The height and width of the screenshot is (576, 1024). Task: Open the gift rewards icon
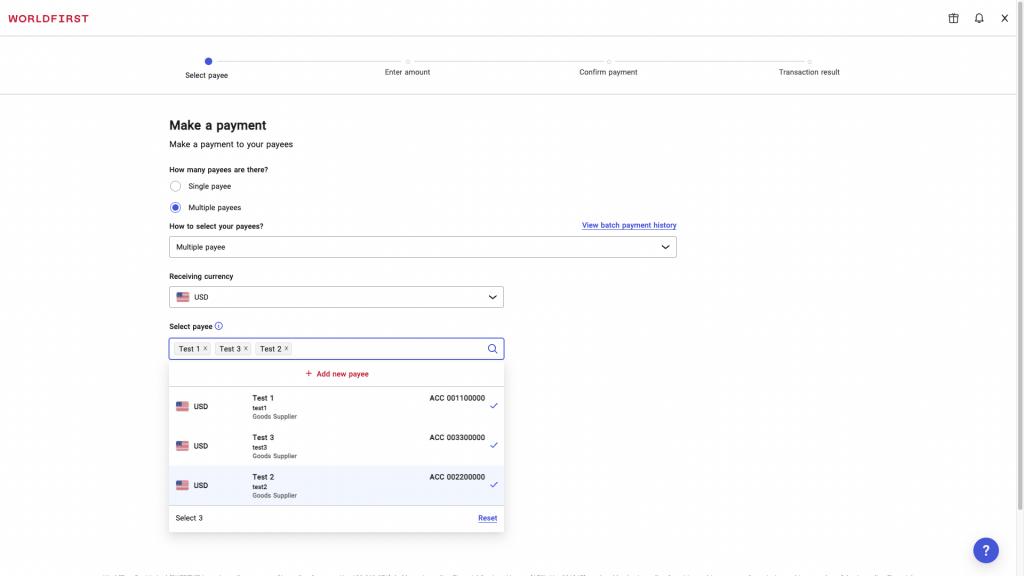pos(953,18)
